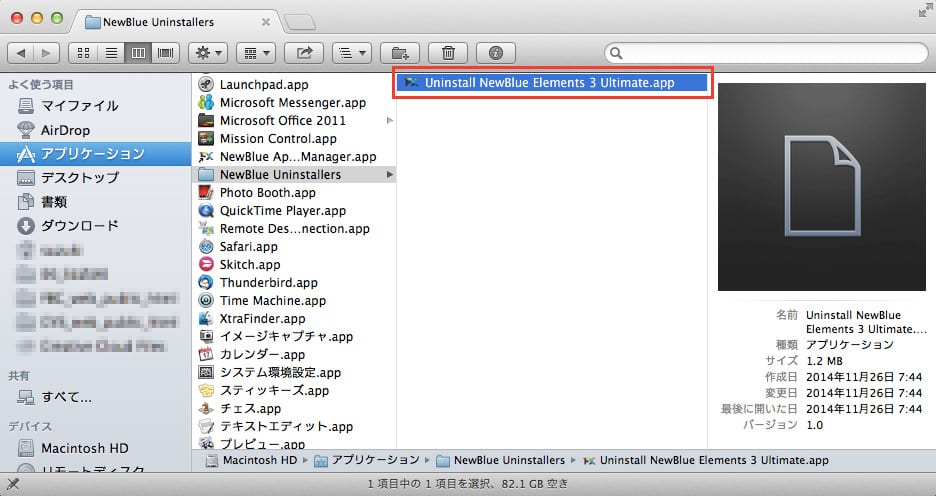936x496 pixels.
Task: Open AirDrop in the sidebar
Action: pyautogui.click(x=95, y=130)
